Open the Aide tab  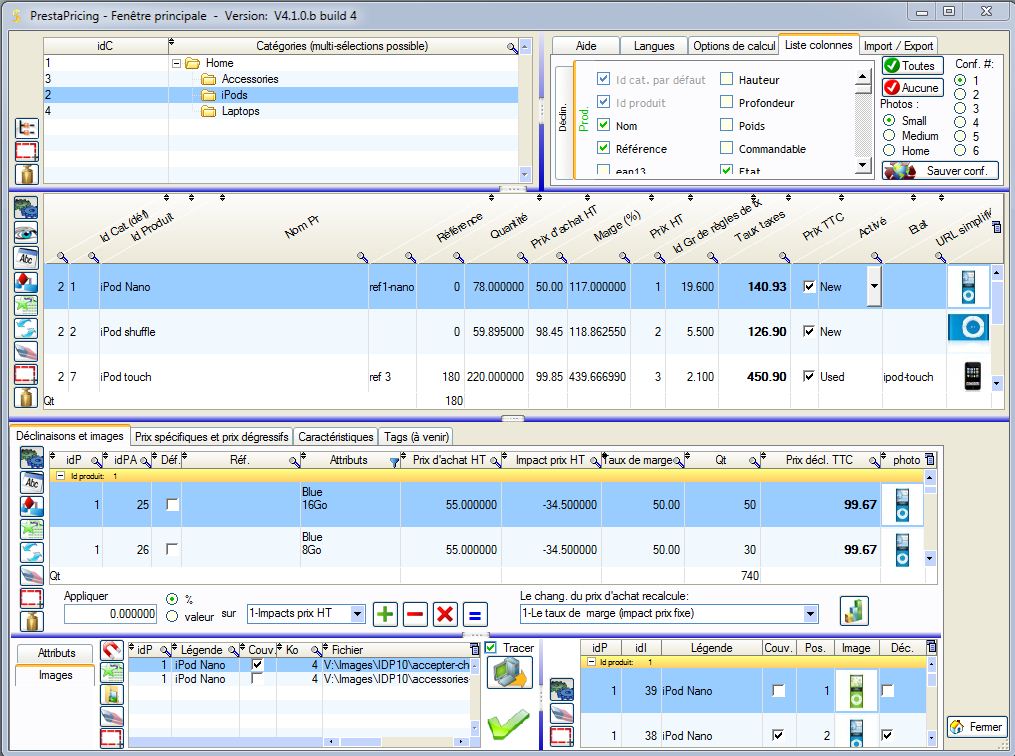click(586, 46)
